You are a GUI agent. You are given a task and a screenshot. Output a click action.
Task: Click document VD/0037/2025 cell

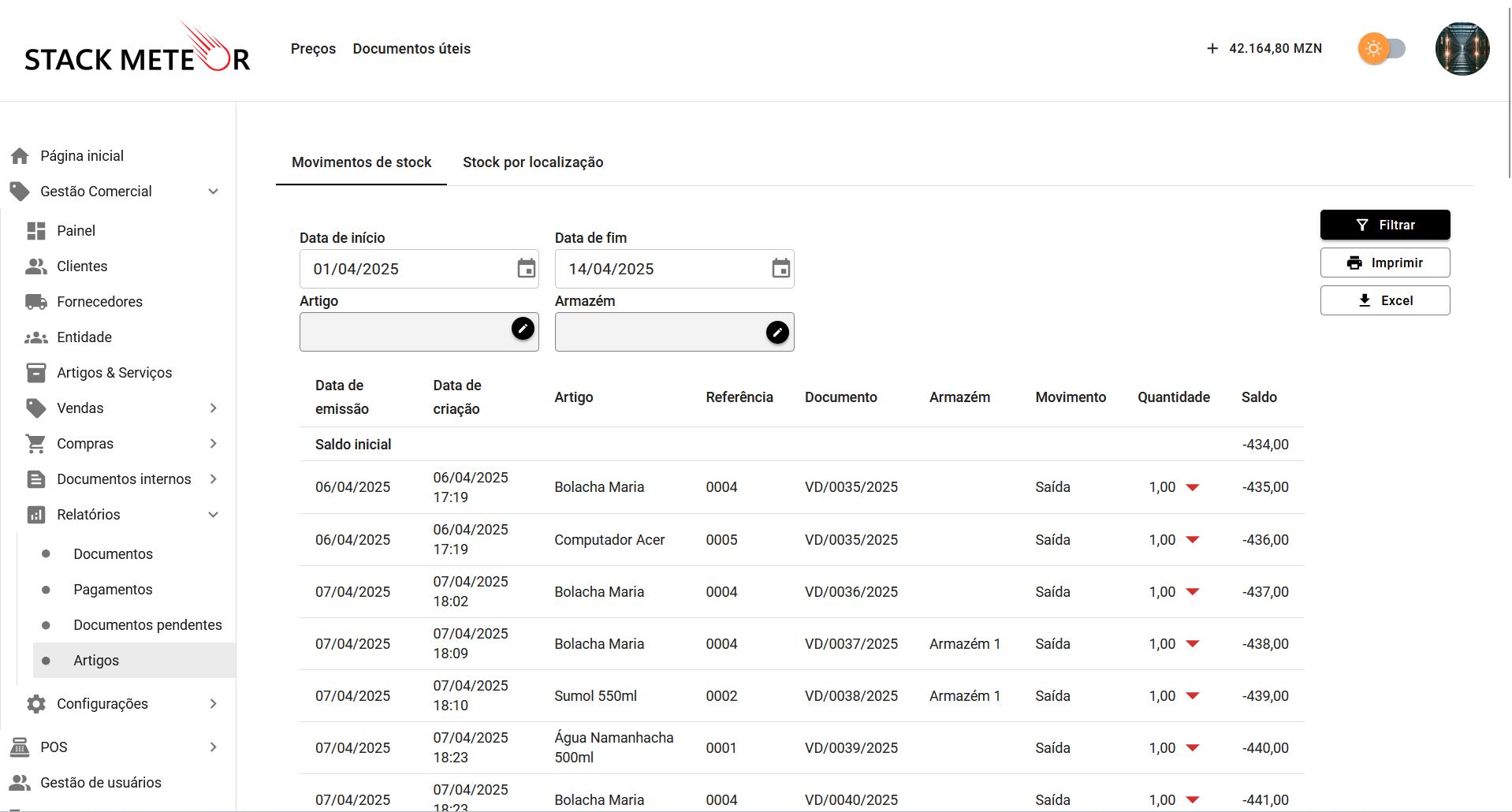(851, 644)
